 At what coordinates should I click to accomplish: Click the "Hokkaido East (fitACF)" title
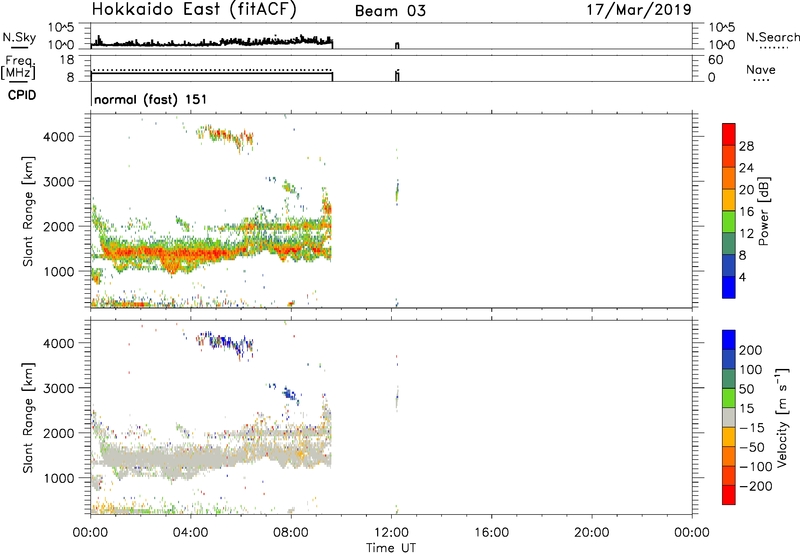tap(194, 9)
